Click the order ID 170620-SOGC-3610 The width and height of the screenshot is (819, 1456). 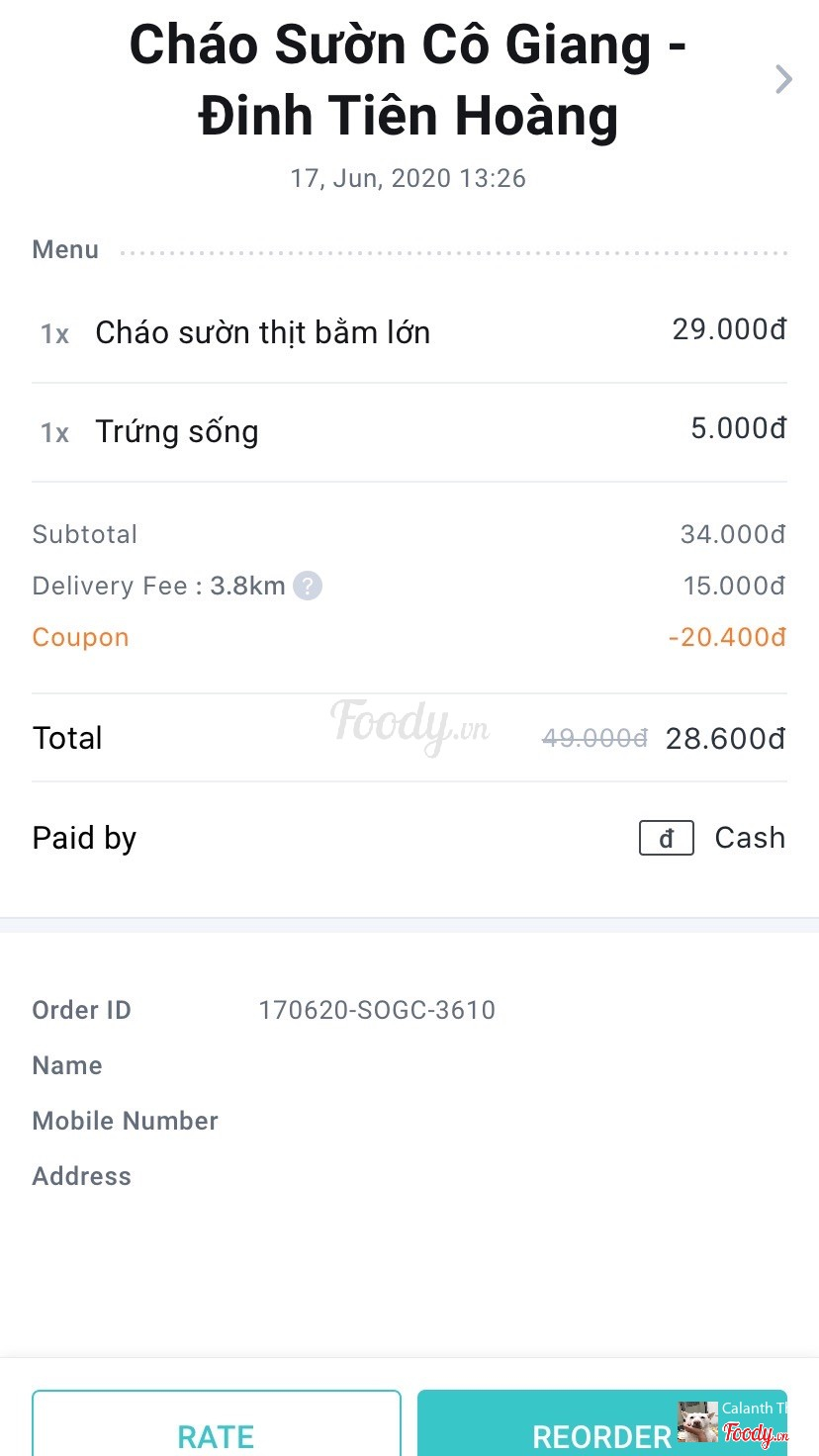tap(377, 1010)
